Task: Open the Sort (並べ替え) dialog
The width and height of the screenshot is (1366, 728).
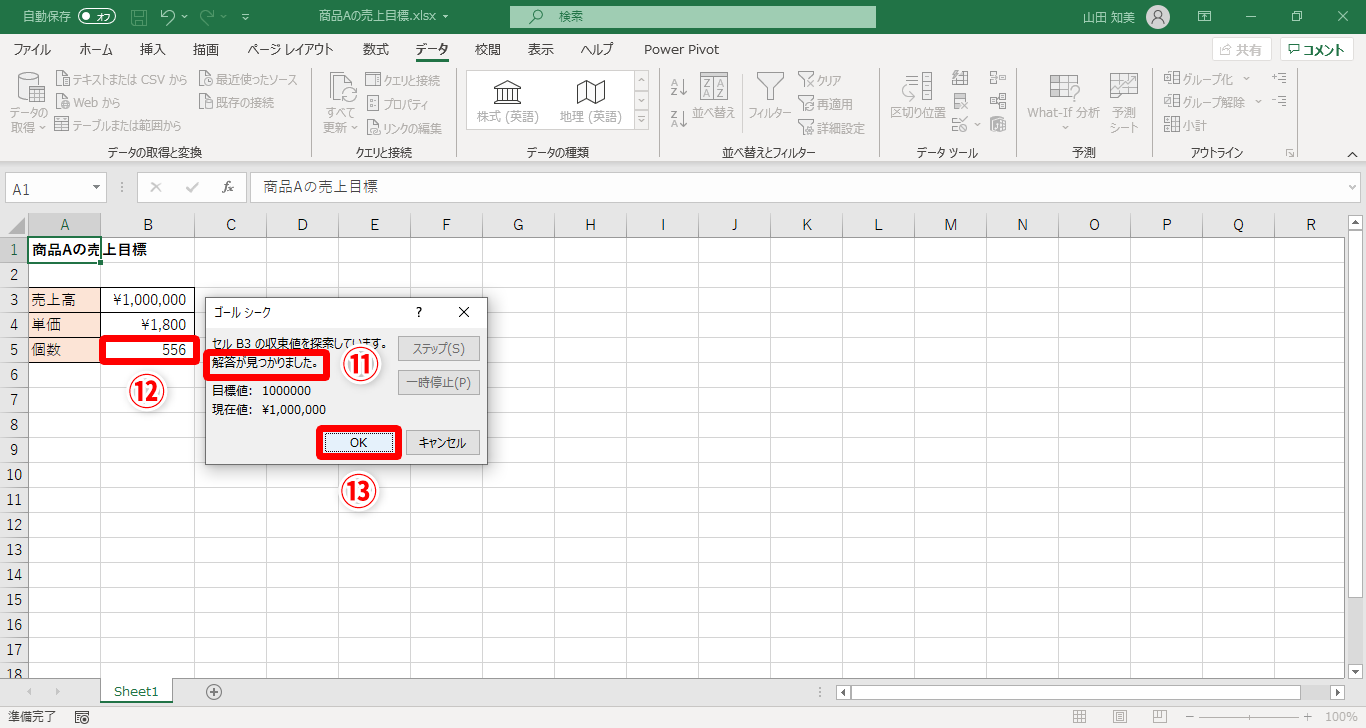Action: [714, 98]
